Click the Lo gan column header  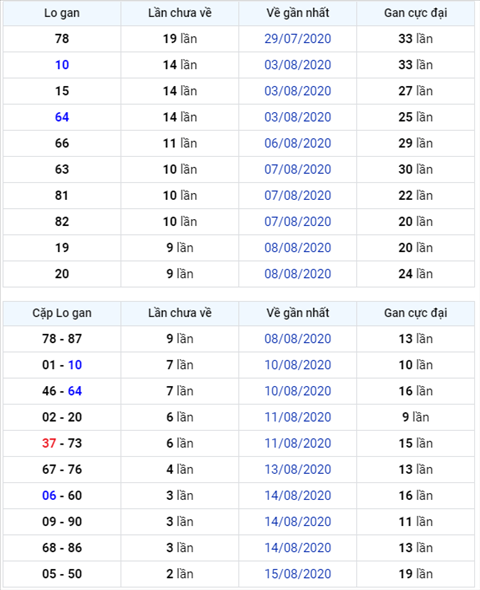[x=62, y=13]
